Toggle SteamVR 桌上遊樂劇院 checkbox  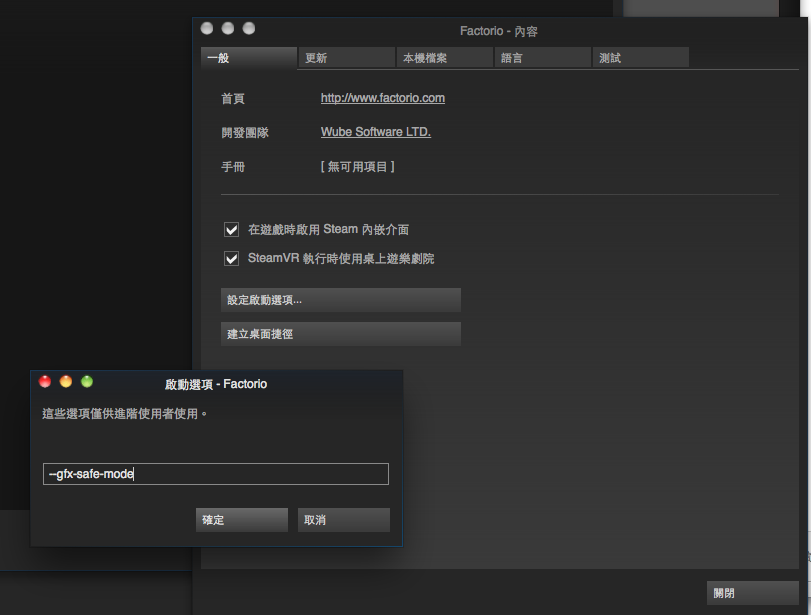[231, 258]
